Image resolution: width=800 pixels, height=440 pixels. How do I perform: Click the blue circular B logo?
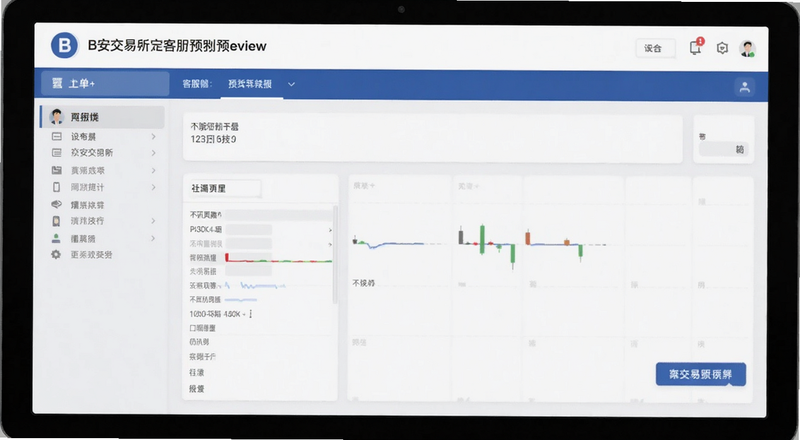pyautogui.click(x=64, y=45)
